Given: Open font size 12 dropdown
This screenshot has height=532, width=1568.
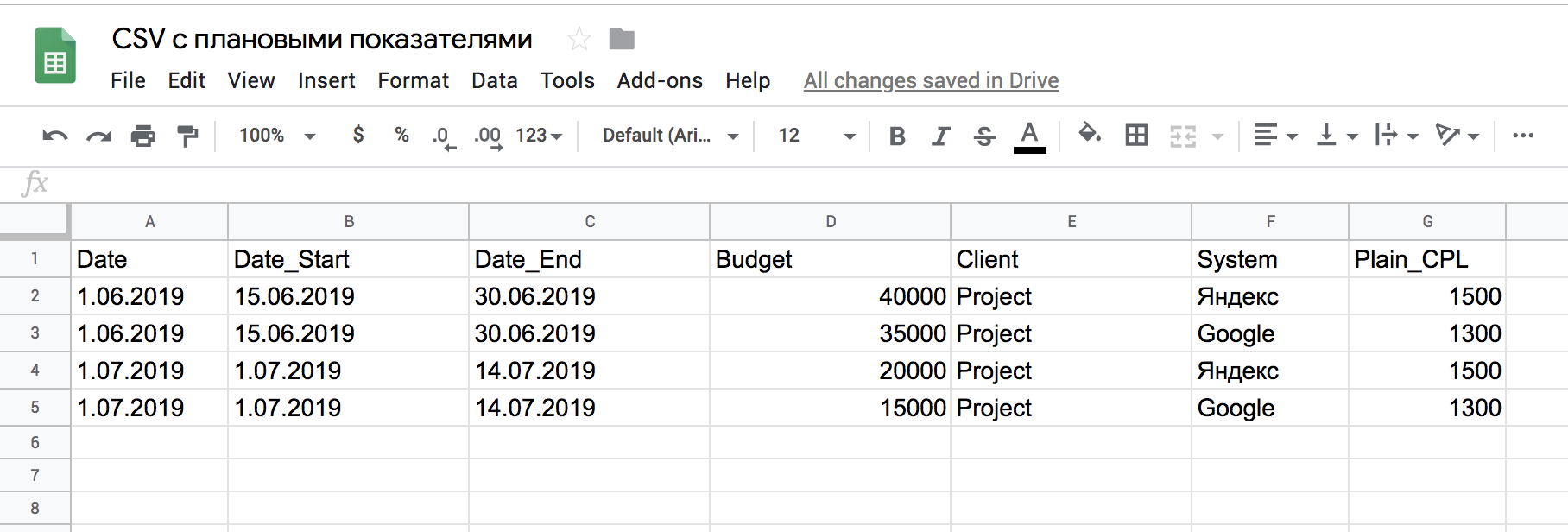Looking at the screenshot, I should (816, 136).
